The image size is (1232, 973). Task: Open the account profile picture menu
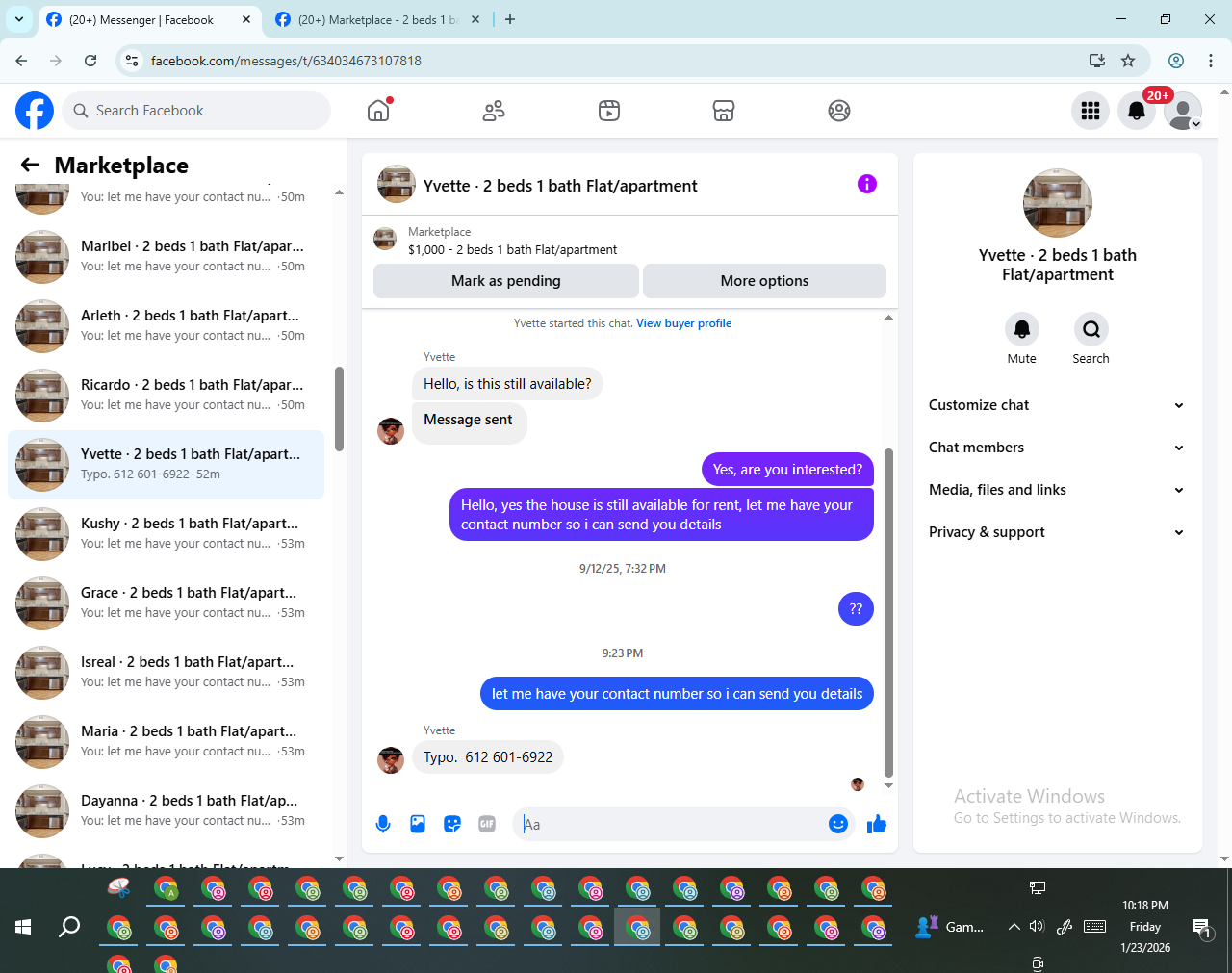click(x=1183, y=111)
